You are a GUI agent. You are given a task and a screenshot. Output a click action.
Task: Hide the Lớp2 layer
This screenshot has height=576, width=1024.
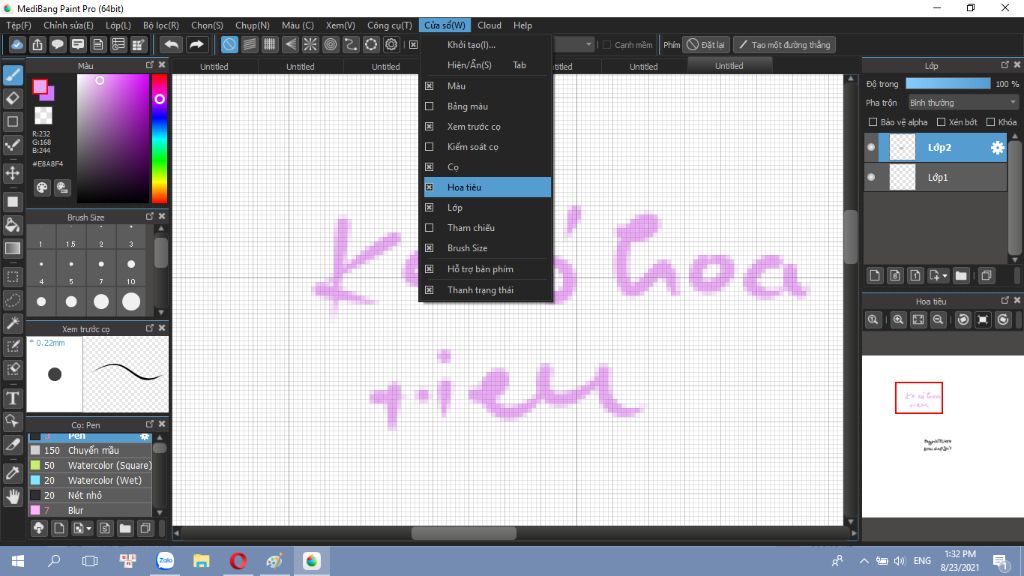(871, 148)
